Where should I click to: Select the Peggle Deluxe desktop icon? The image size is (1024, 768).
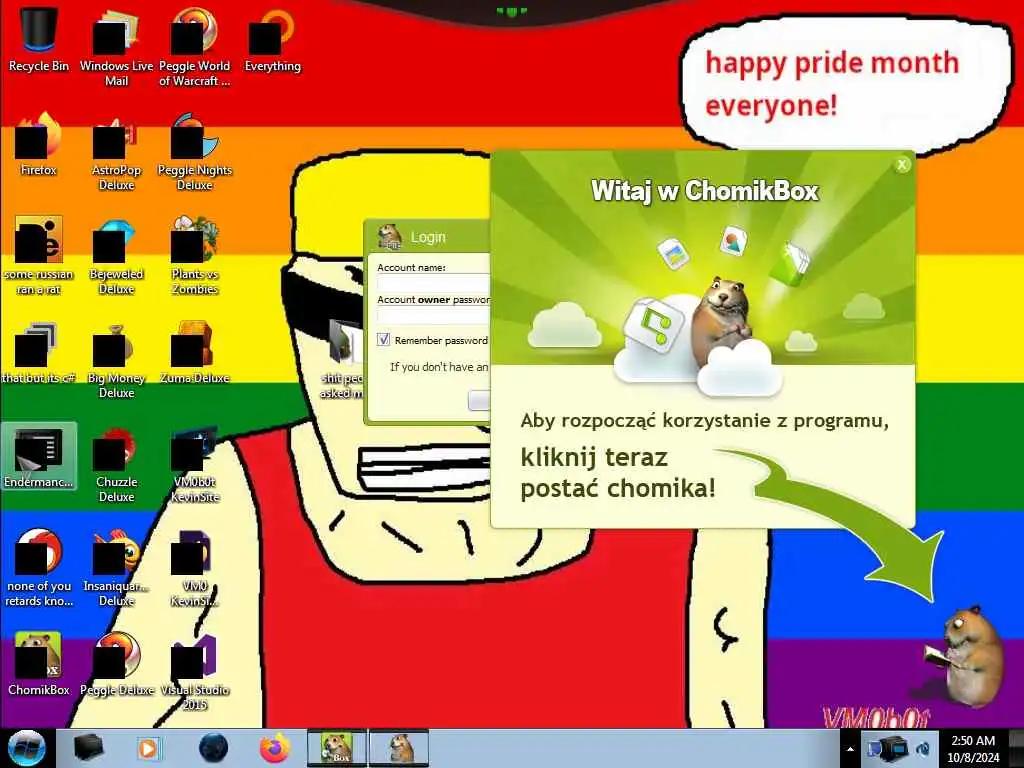tap(116, 664)
